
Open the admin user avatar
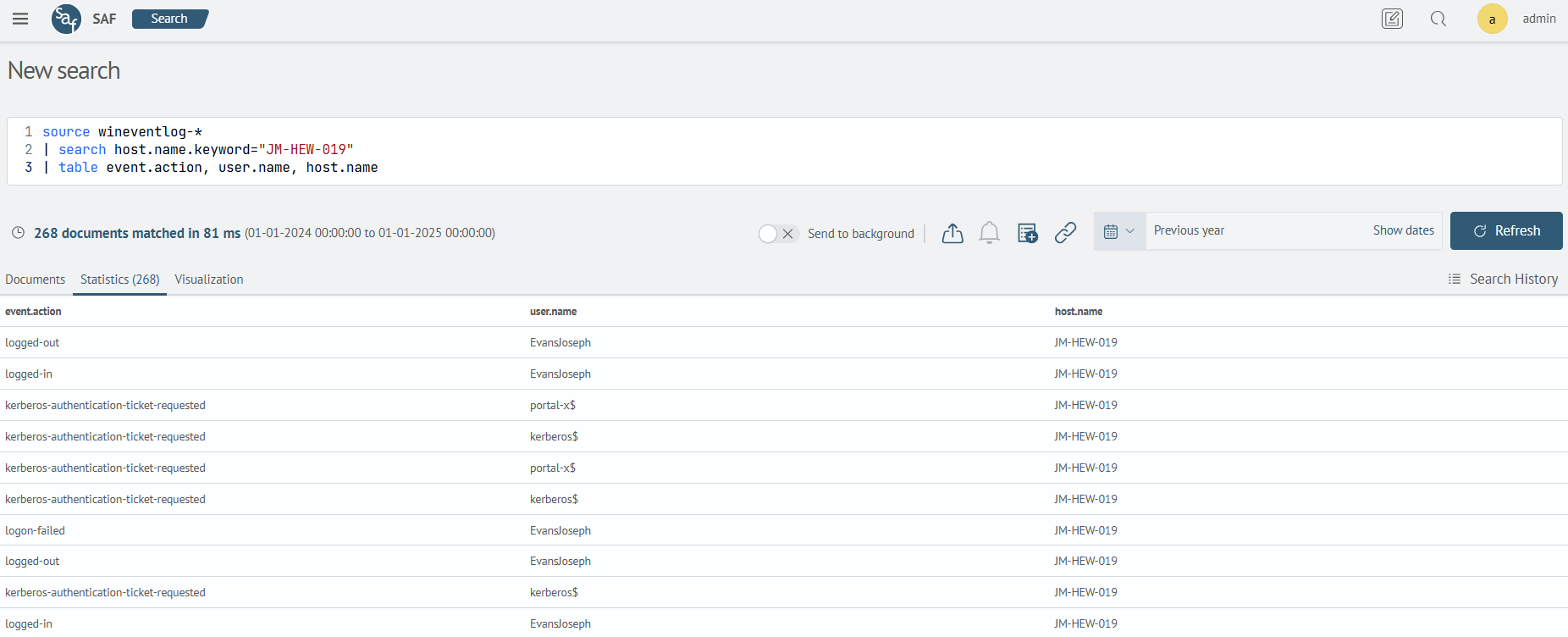(1492, 19)
